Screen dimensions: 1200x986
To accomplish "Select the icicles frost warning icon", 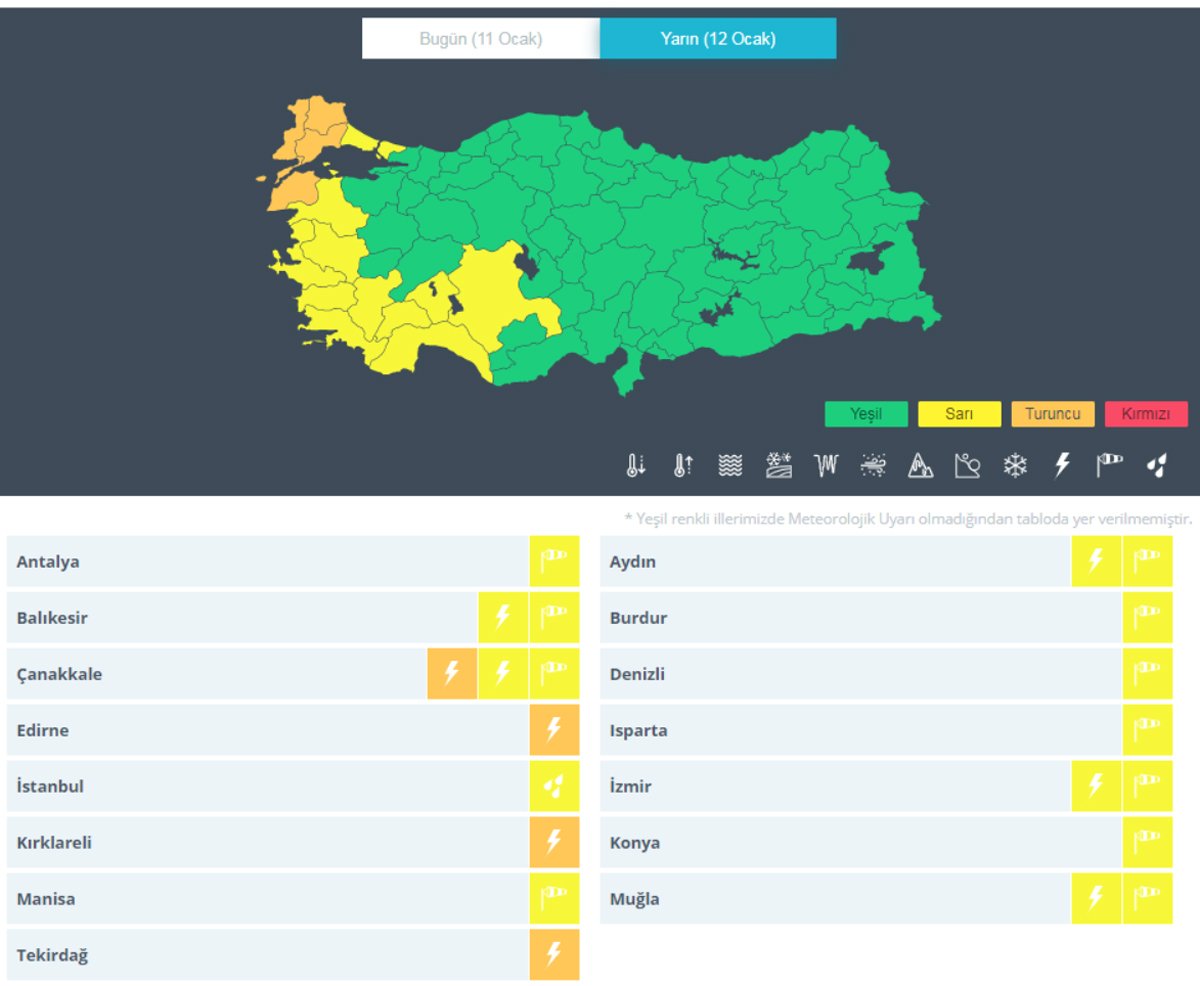I will click(825, 465).
